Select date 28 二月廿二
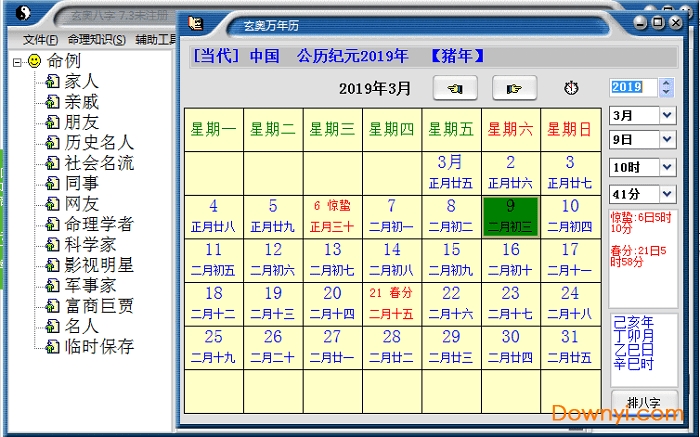700x437 pixels. 392,348
